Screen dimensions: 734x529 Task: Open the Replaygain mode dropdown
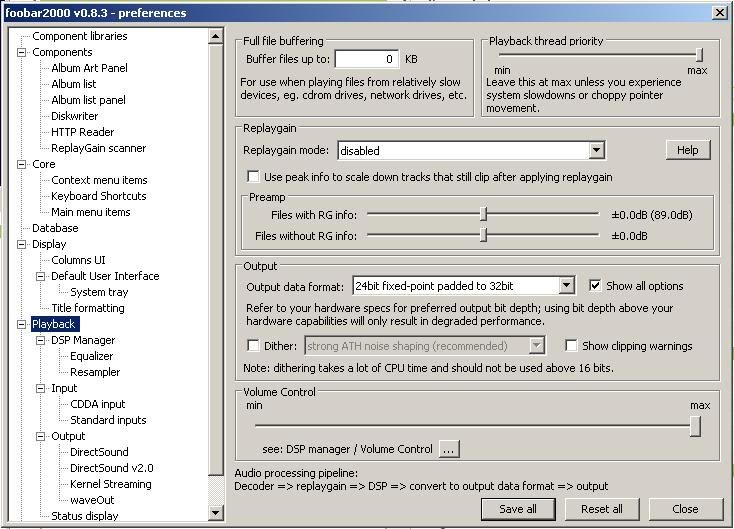[x=596, y=151]
